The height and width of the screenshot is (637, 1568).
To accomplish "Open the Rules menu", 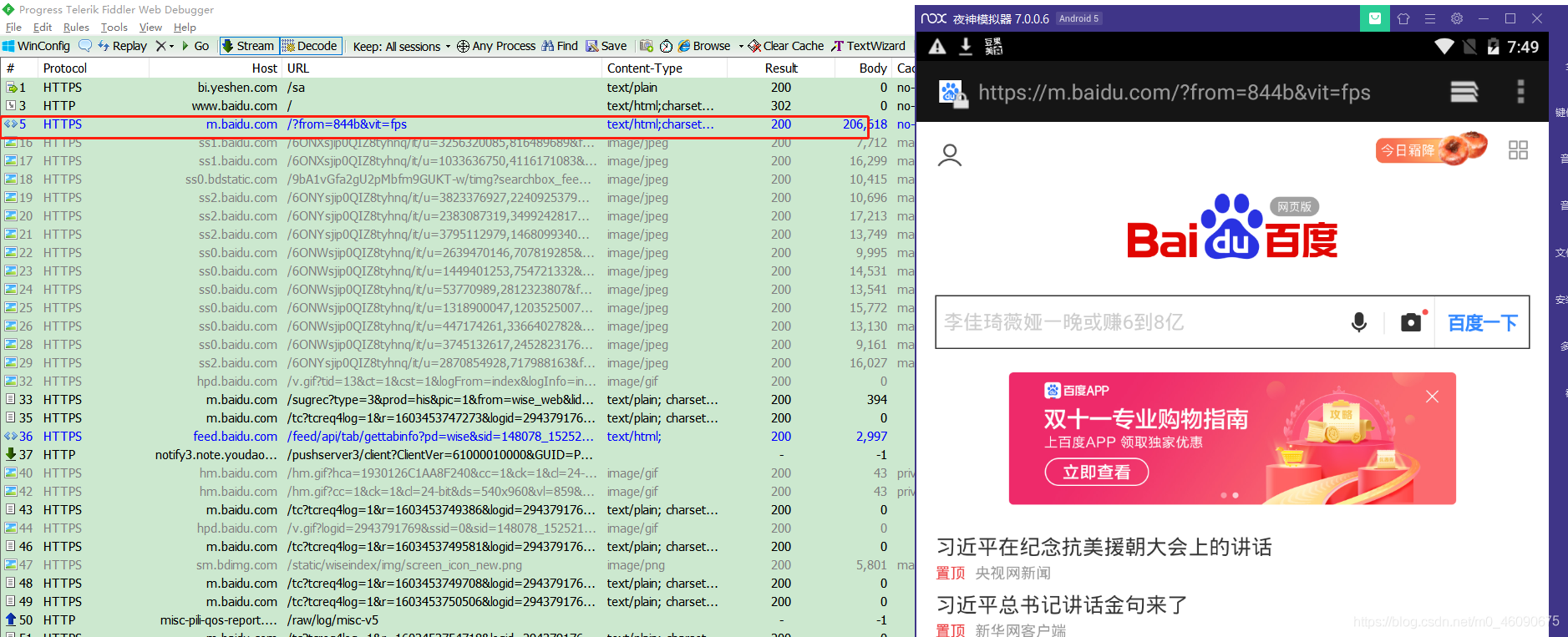I will tap(76, 28).
